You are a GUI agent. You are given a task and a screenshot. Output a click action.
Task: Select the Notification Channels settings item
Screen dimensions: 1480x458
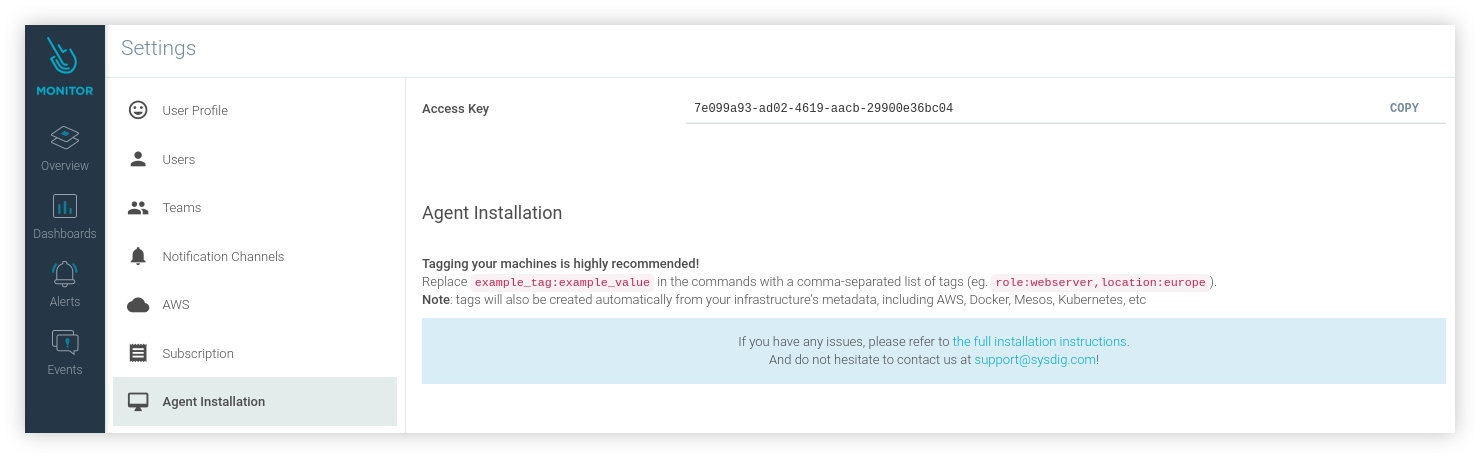tap(223, 257)
